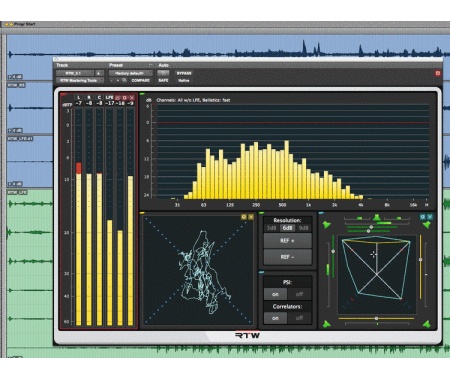450x380 pixels.
Task: Open the RTW_5.1 track selector dropdown
Action: [75, 73]
